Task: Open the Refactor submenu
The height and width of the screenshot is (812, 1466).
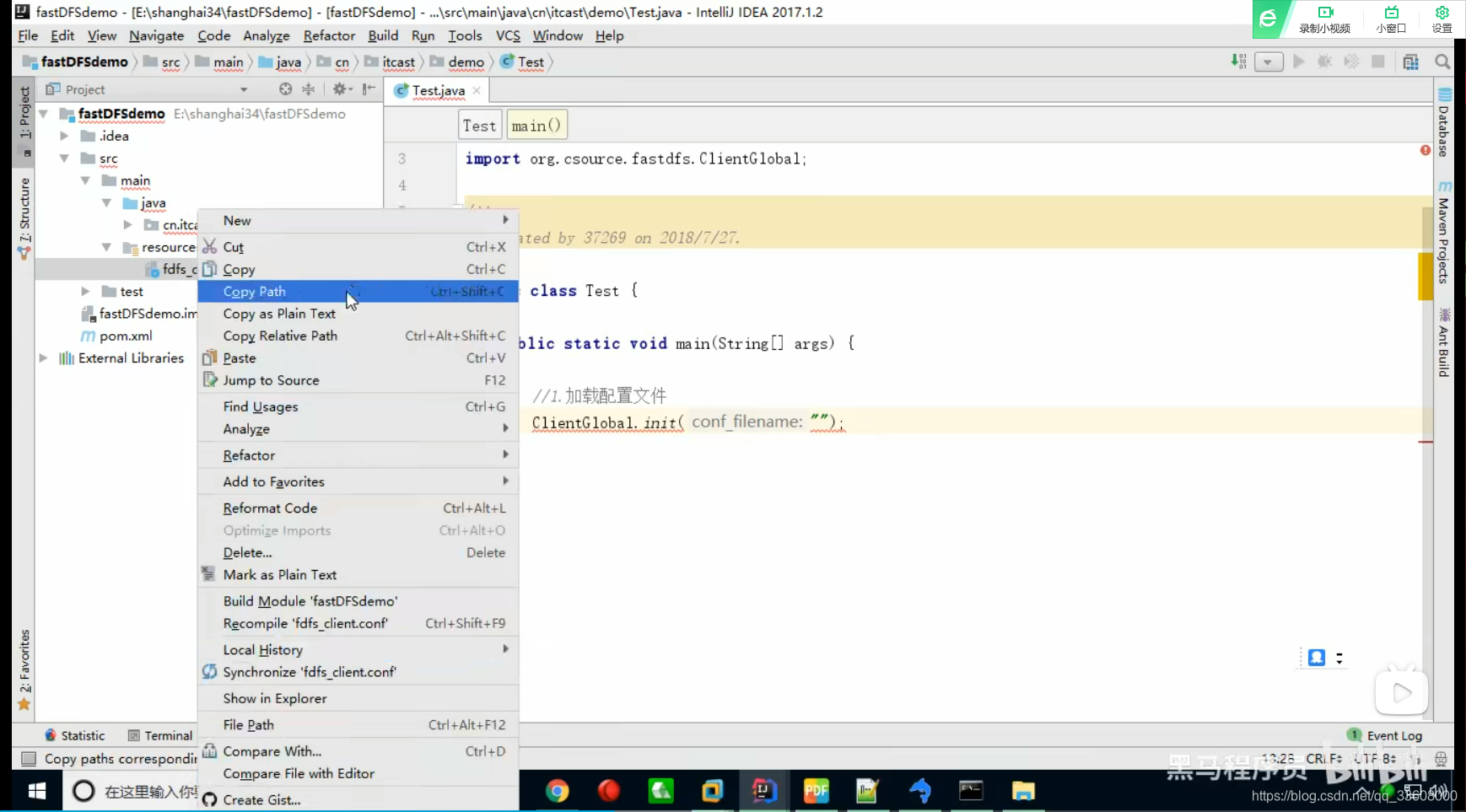Action: pyautogui.click(x=358, y=455)
